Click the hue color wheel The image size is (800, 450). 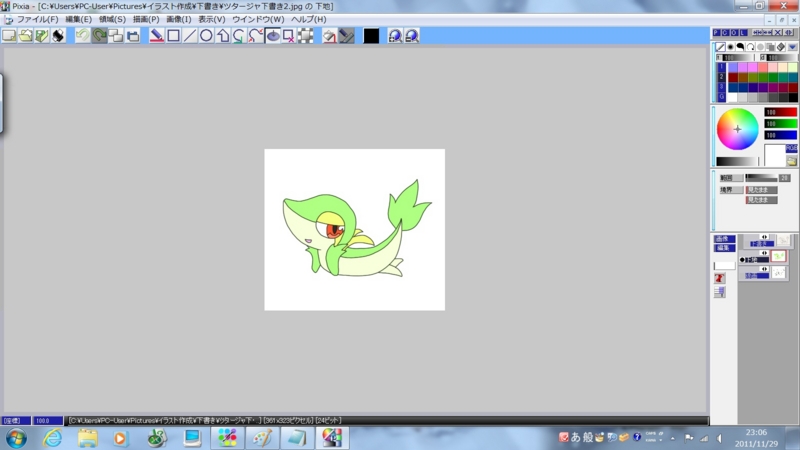737,129
